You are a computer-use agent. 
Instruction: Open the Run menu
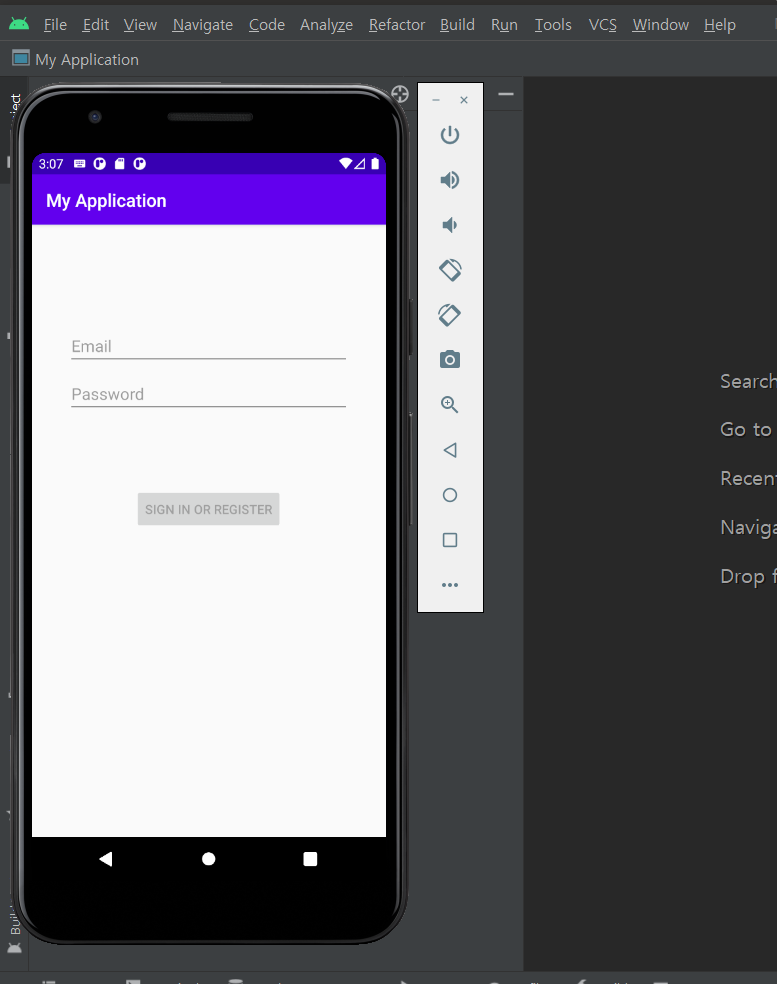[x=504, y=24]
